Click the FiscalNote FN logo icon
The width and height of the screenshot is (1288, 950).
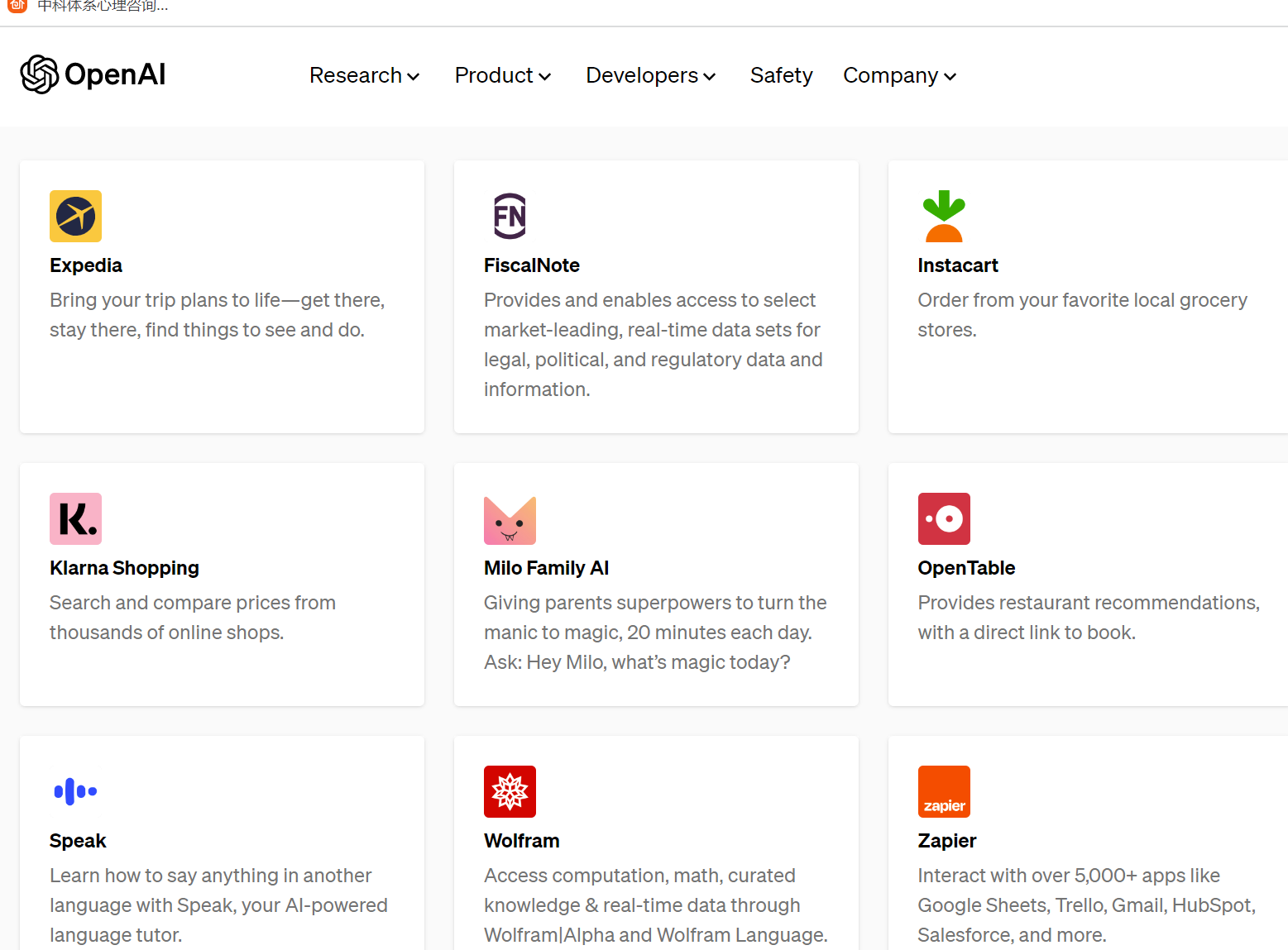pyautogui.click(x=510, y=216)
